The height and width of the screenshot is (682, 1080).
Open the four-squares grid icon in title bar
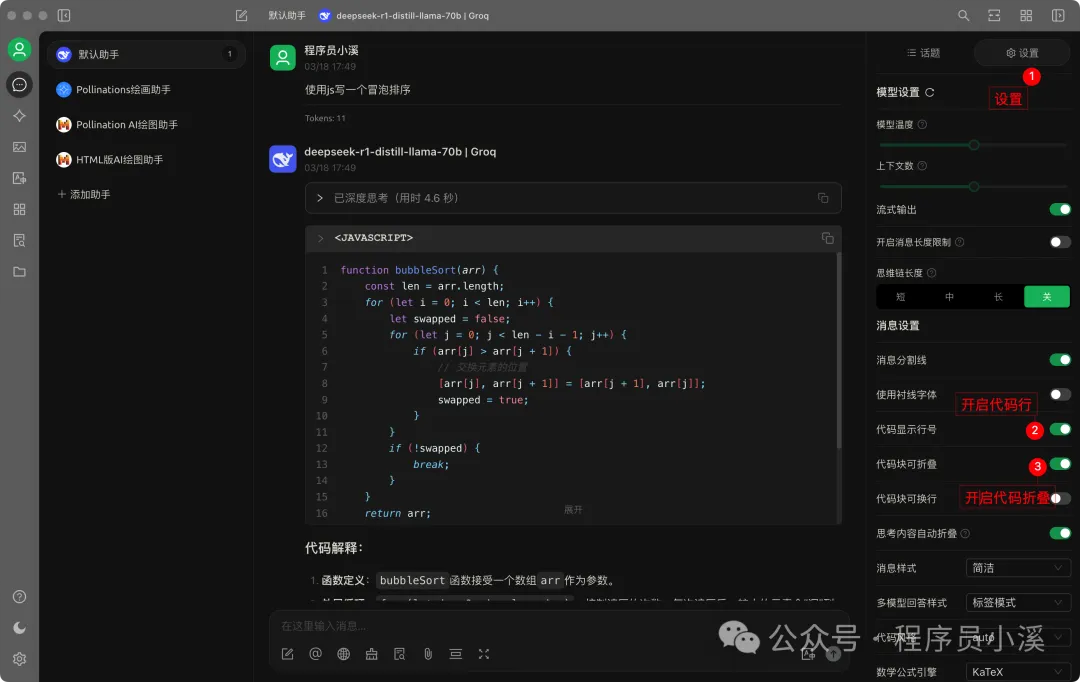(x=1026, y=15)
